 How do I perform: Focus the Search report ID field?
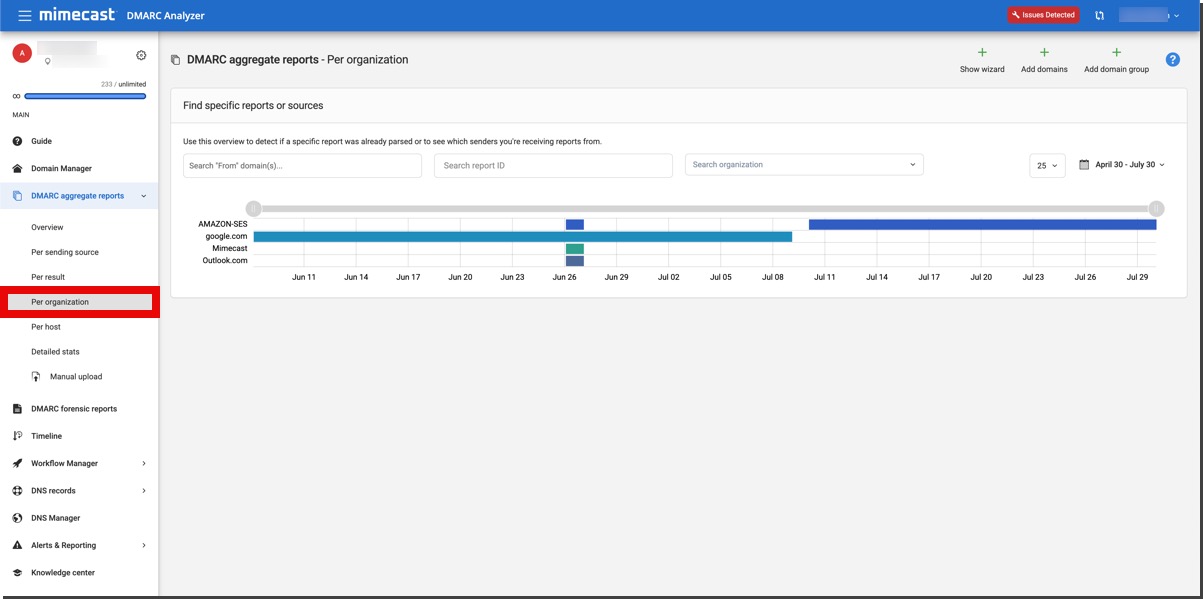click(553, 165)
